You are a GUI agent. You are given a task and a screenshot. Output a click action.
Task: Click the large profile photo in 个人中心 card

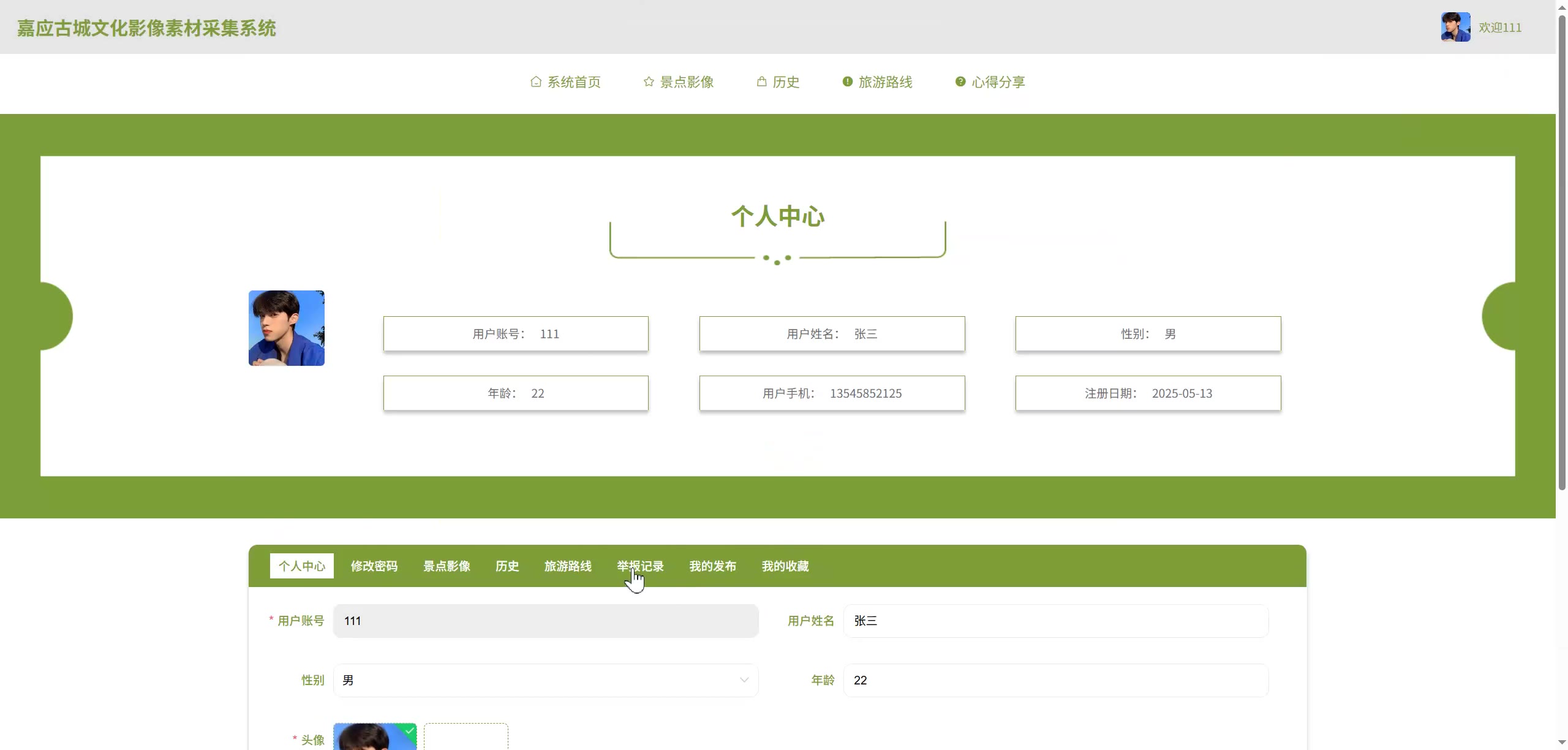286,328
